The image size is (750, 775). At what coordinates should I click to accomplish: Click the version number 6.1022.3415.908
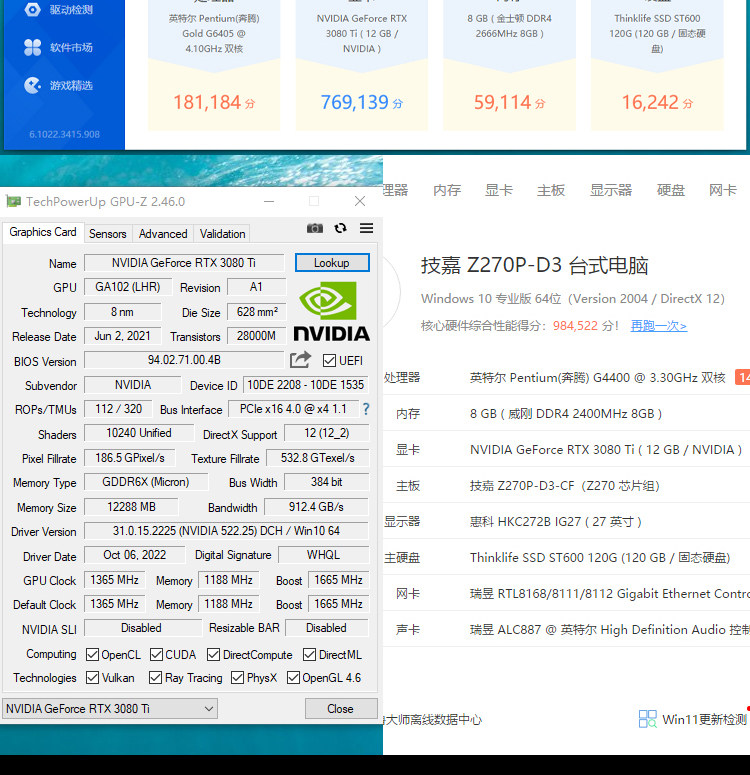[x=64, y=134]
